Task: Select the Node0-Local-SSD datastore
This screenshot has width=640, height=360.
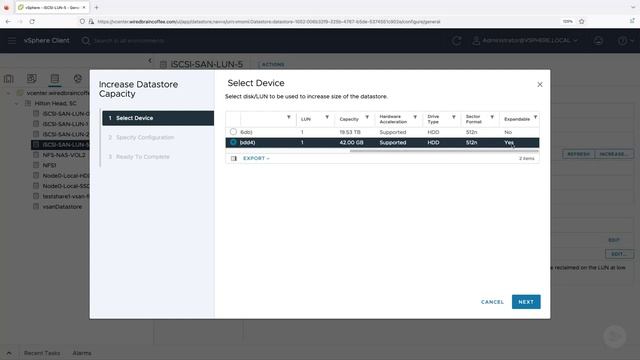Action: pos(65,186)
